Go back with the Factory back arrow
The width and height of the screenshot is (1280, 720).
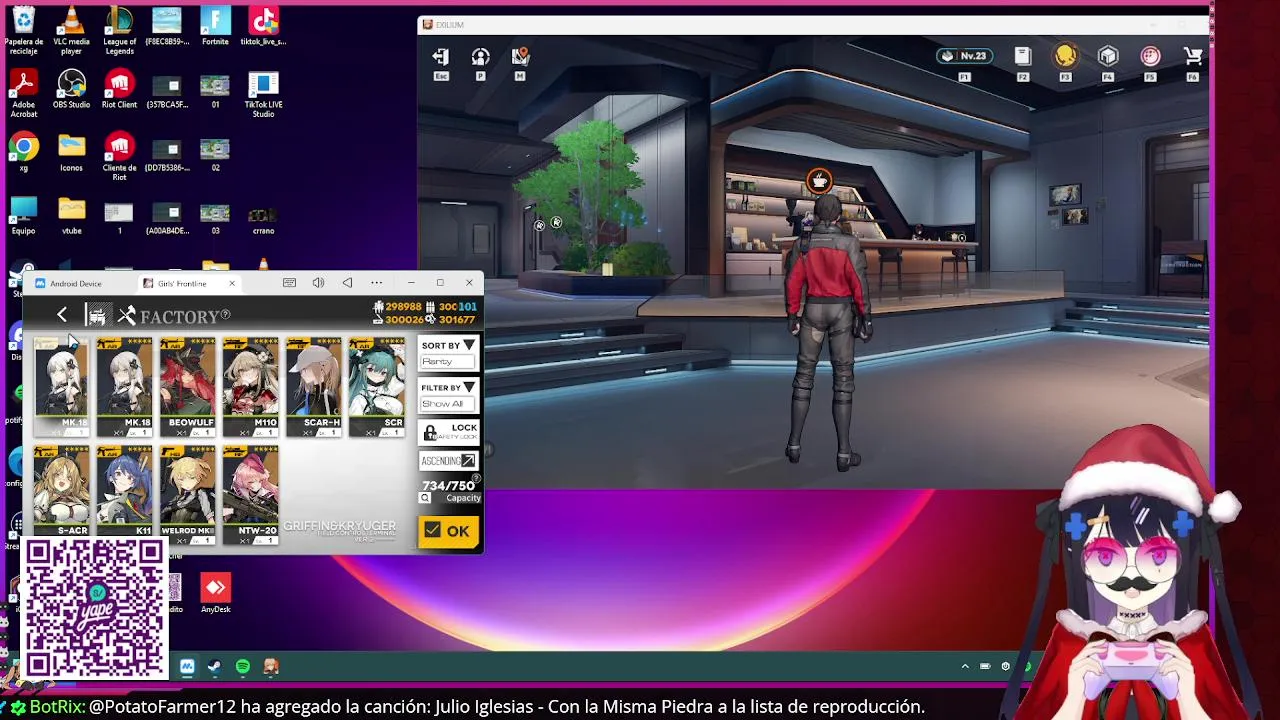click(x=62, y=316)
